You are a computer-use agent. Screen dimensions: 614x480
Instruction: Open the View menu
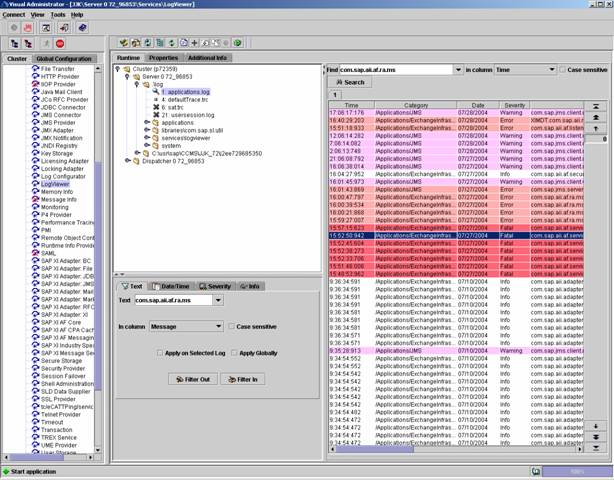38,15
